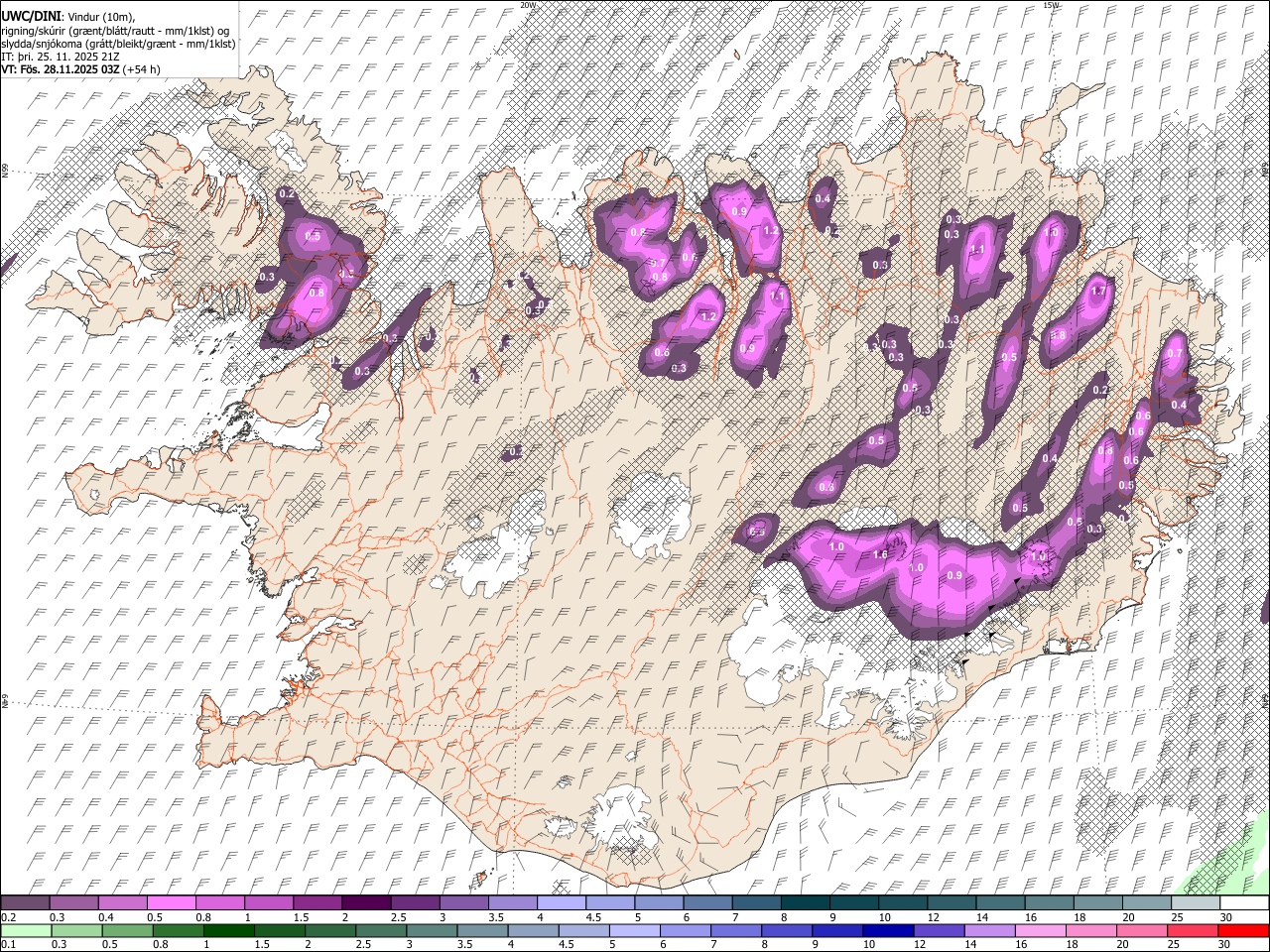The height and width of the screenshot is (952, 1270).
Task: Click the 20W longitude label
Action: [x=528, y=5]
